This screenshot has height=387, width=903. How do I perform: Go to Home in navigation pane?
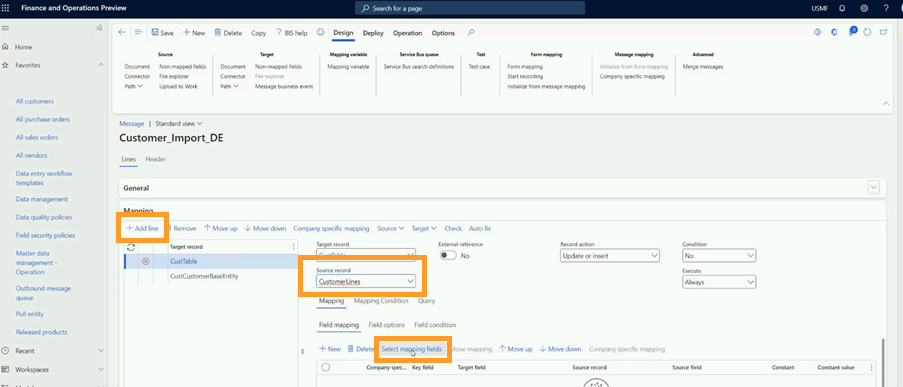24,47
